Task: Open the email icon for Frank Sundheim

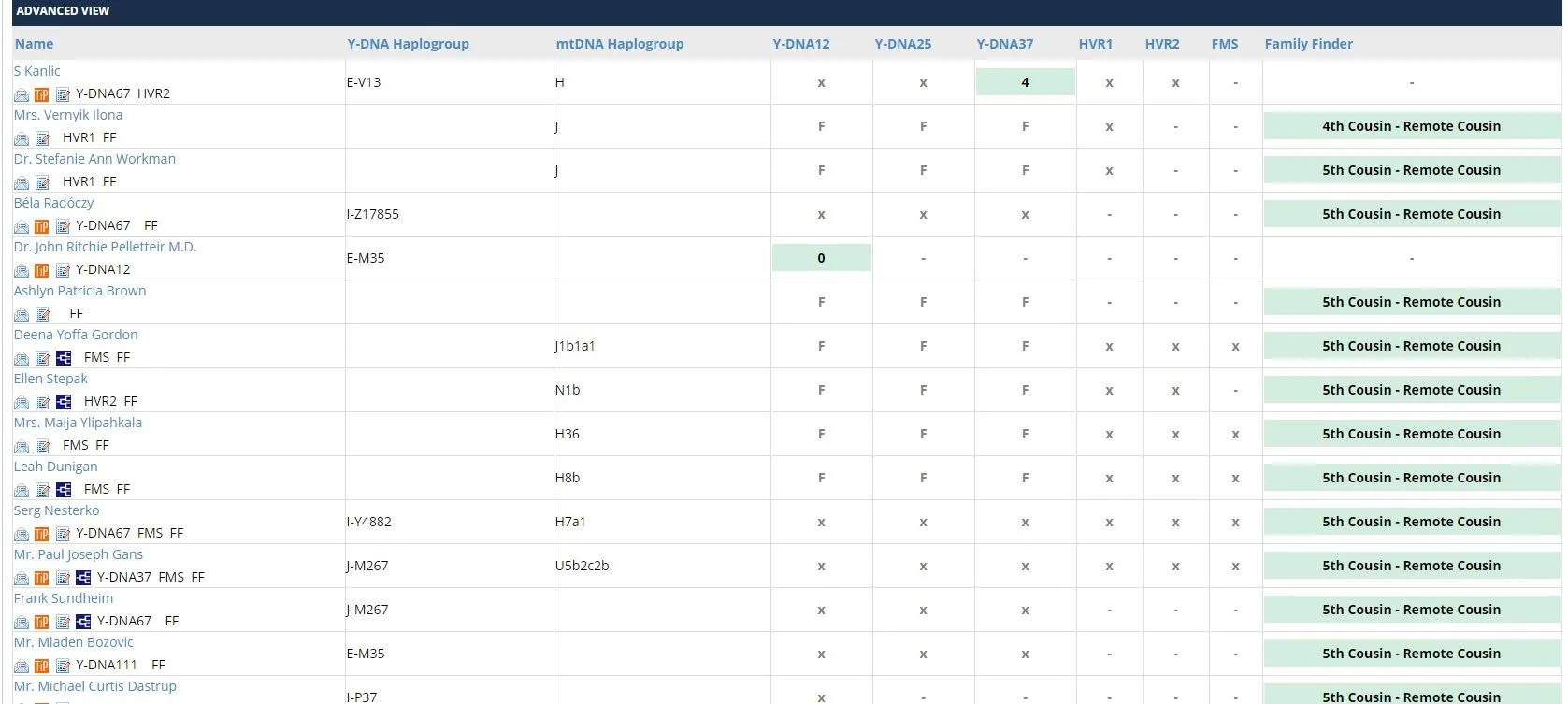Action: (x=22, y=622)
